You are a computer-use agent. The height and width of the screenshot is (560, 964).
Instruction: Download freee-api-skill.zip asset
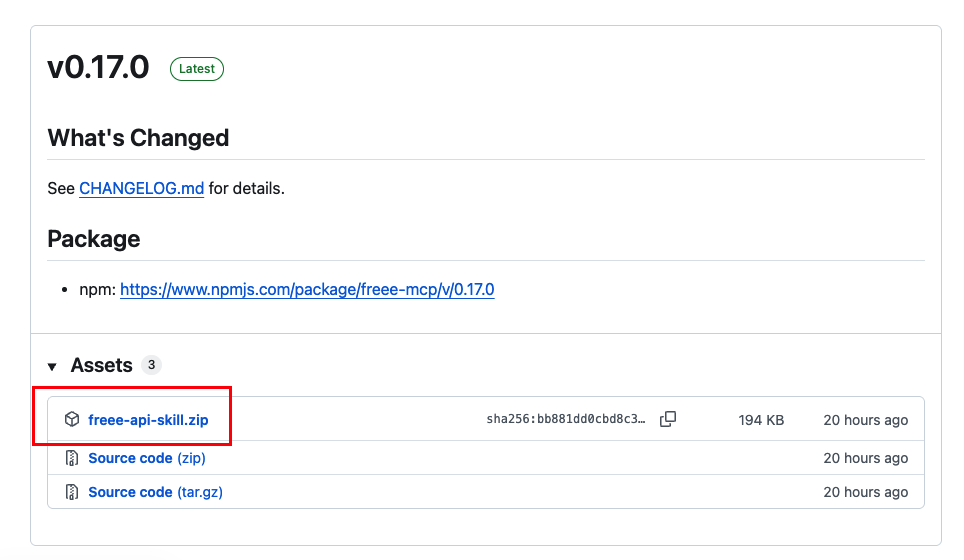point(148,420)
